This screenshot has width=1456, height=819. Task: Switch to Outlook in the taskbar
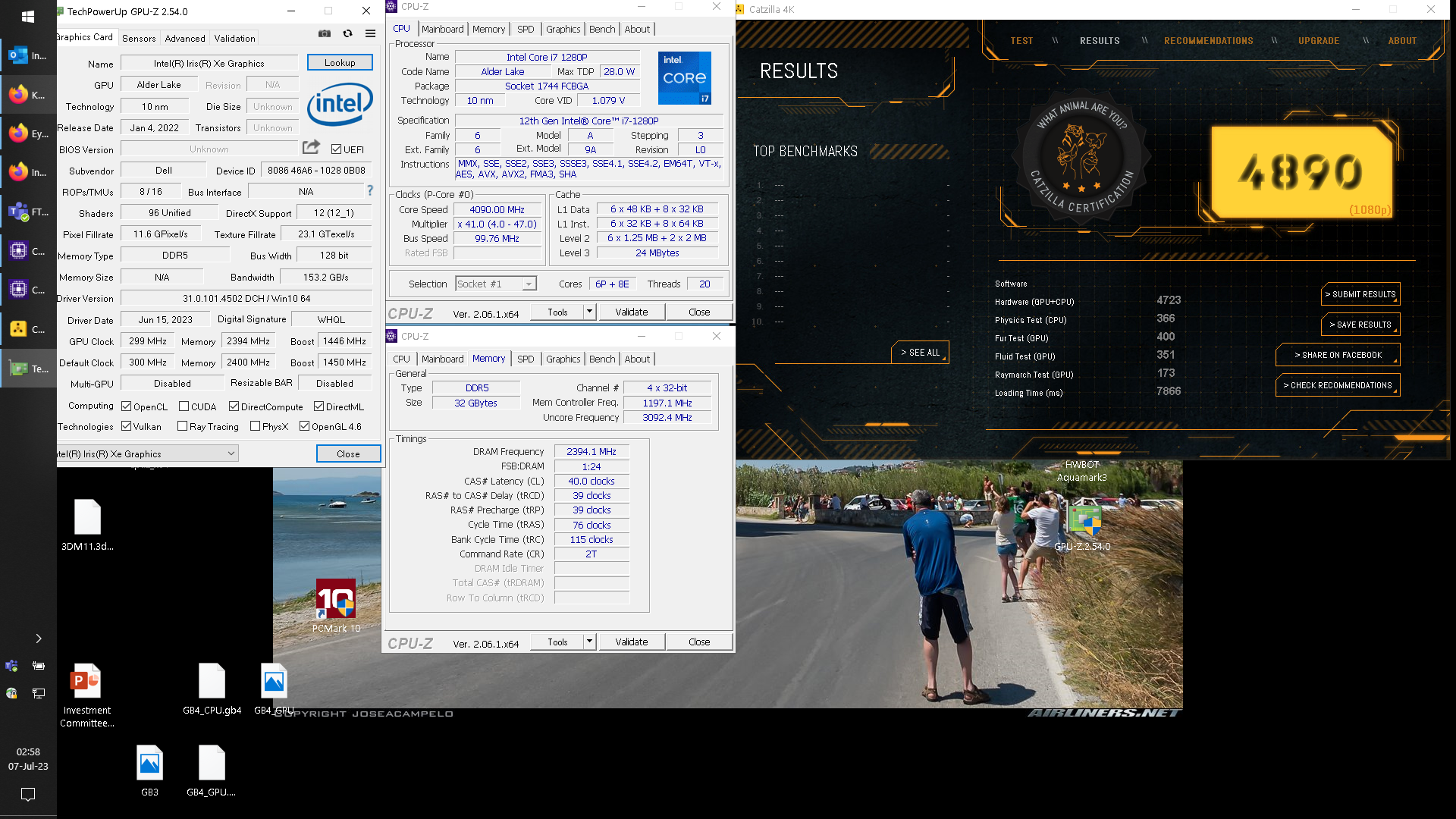pos(28,55)
